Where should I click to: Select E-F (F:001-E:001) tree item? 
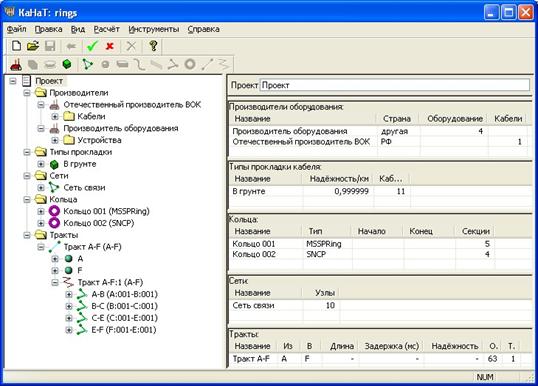pyautogui.click(x=124, y=330)
